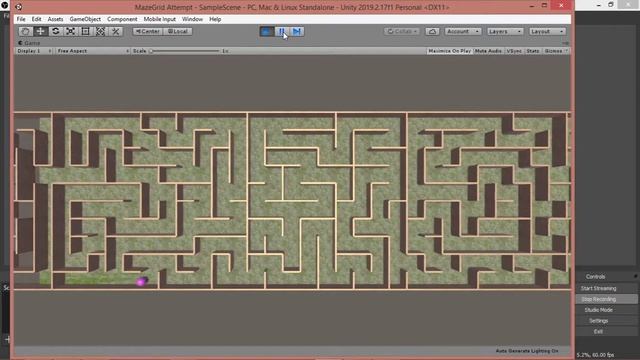Pause the running game

(x=282, y=31)
